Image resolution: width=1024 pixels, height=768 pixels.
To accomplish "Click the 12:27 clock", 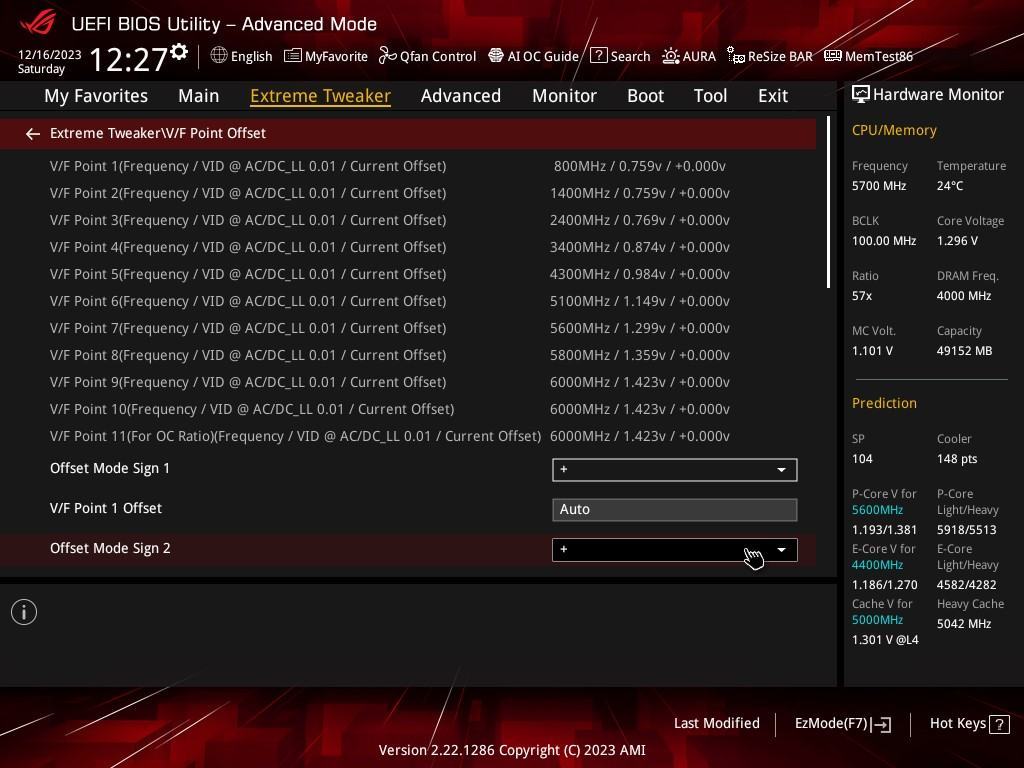I will point(129,59).
